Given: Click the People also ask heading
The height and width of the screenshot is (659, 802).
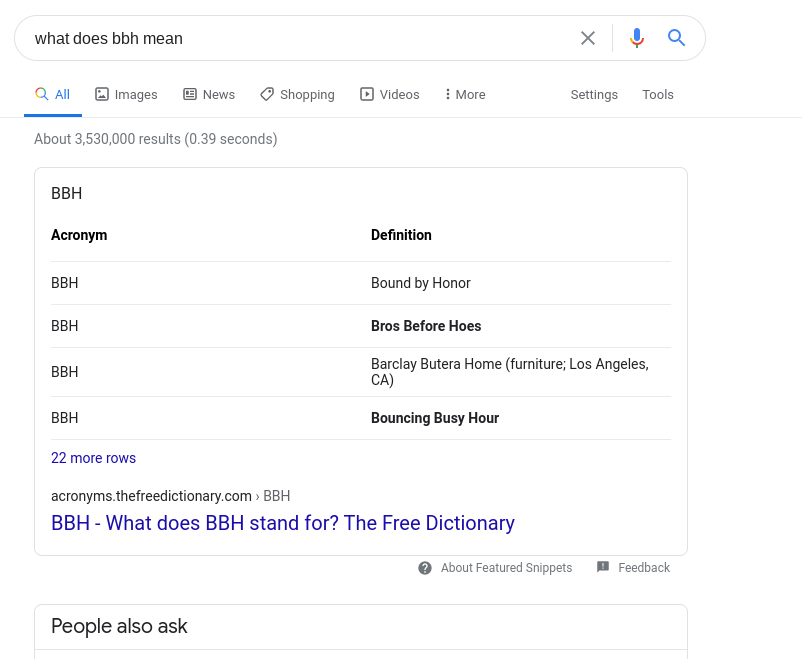Looking at the screenshot, I should pos(119,626).
